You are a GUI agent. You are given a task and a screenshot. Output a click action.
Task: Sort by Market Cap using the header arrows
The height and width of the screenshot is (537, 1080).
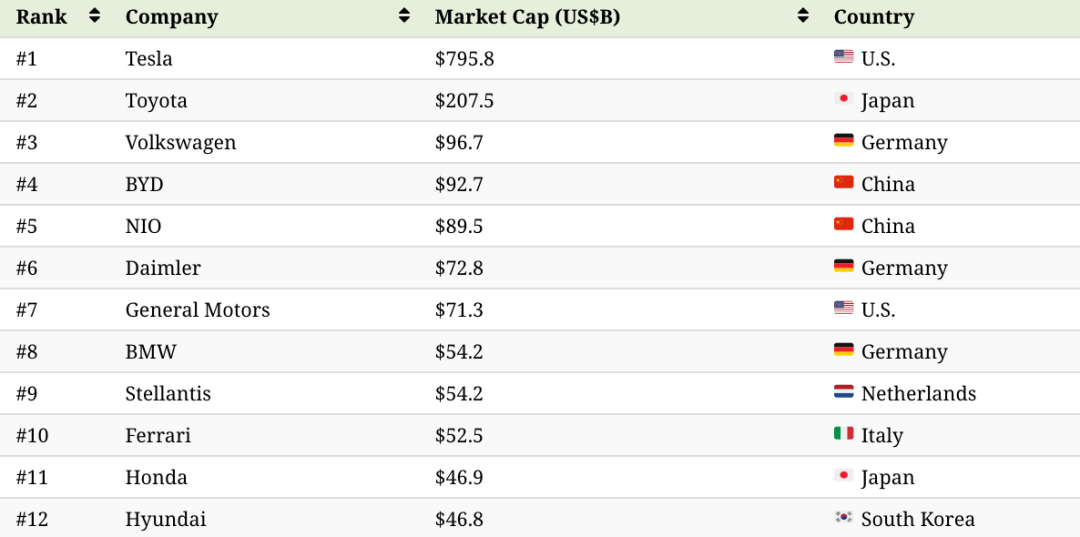(x=803, y=16)
